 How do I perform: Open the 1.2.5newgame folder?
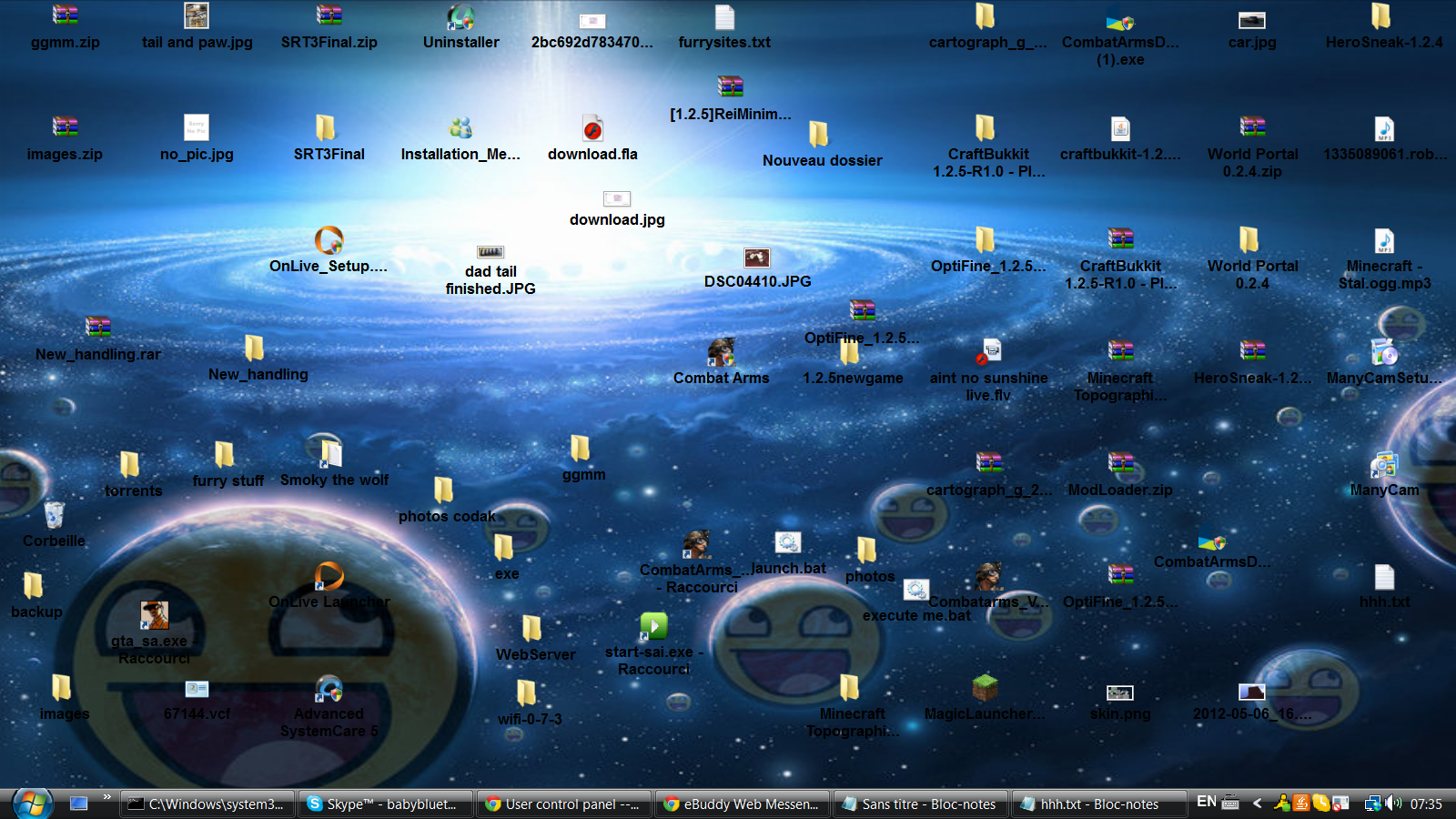point(850,352)
